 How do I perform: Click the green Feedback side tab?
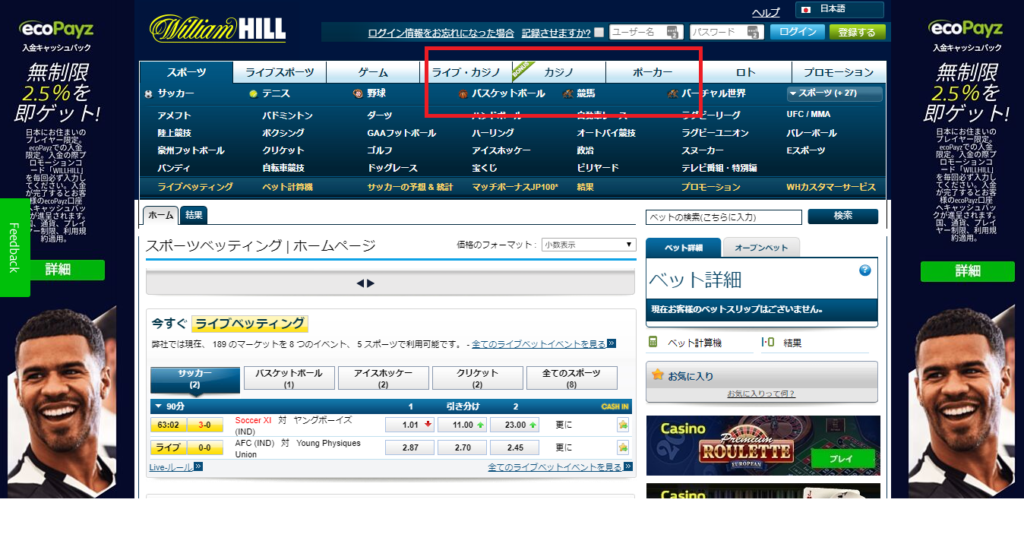point(14,248)
